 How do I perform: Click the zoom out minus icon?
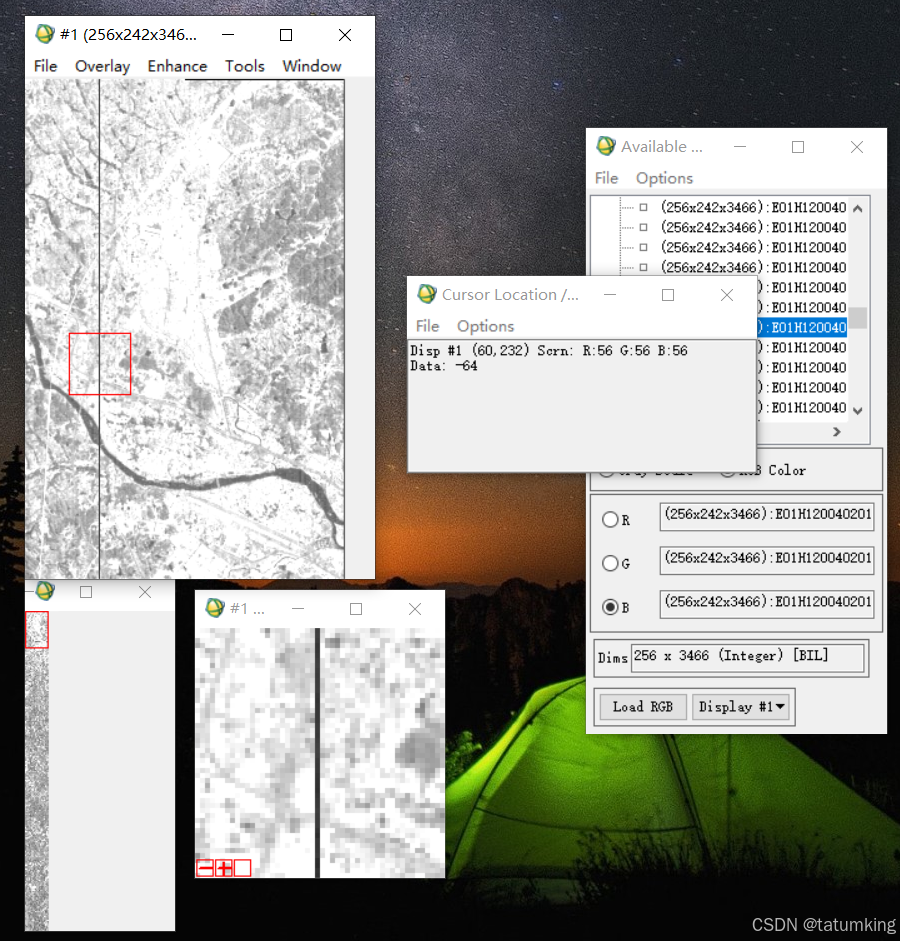[205, 868]
